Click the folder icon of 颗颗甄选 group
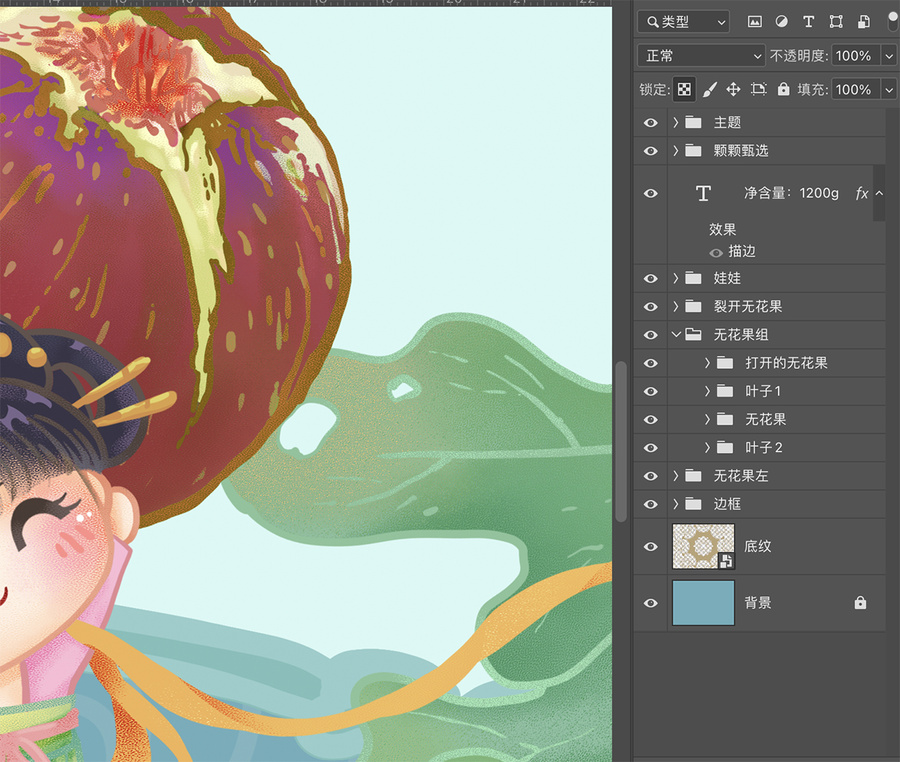Image resolution: width=900 pixels, height=762 pixels. pyautogui.click(x=693, y=150)
